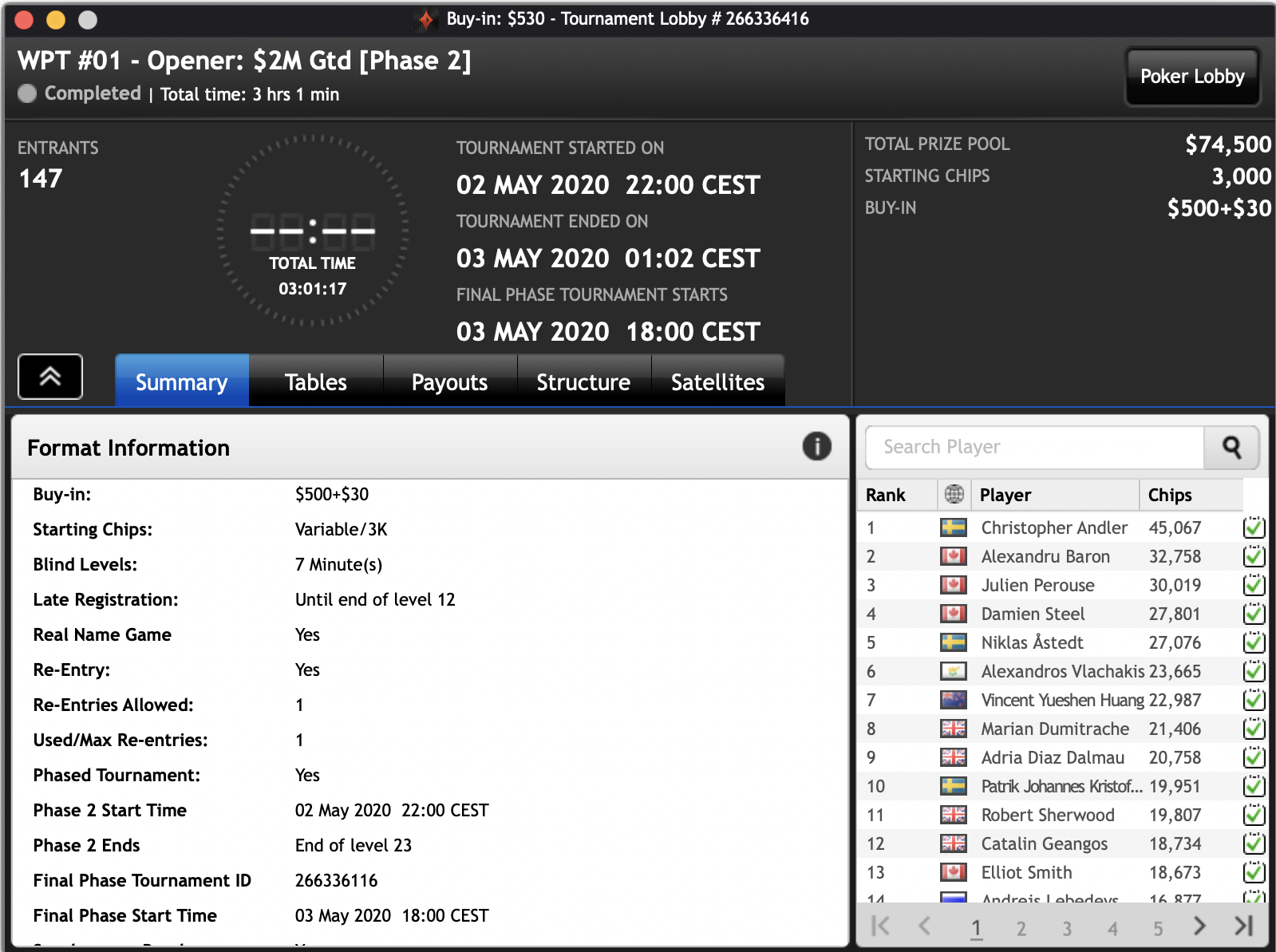Open the Poker Lobby
The width and height of the screenshot is (1276, 952).
(x=1191, y=77)
